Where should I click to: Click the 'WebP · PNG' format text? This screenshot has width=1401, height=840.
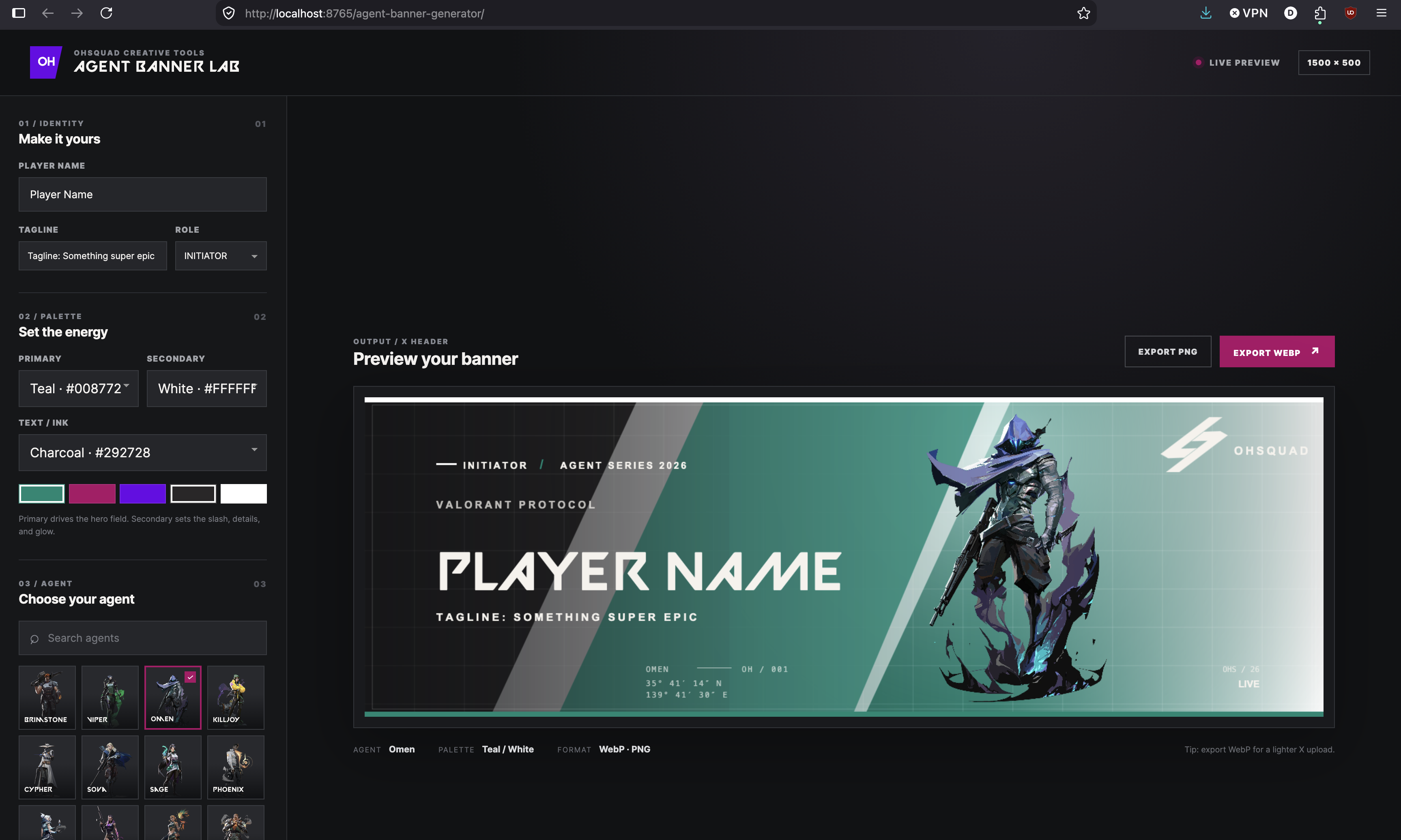[x=625, y=749]
